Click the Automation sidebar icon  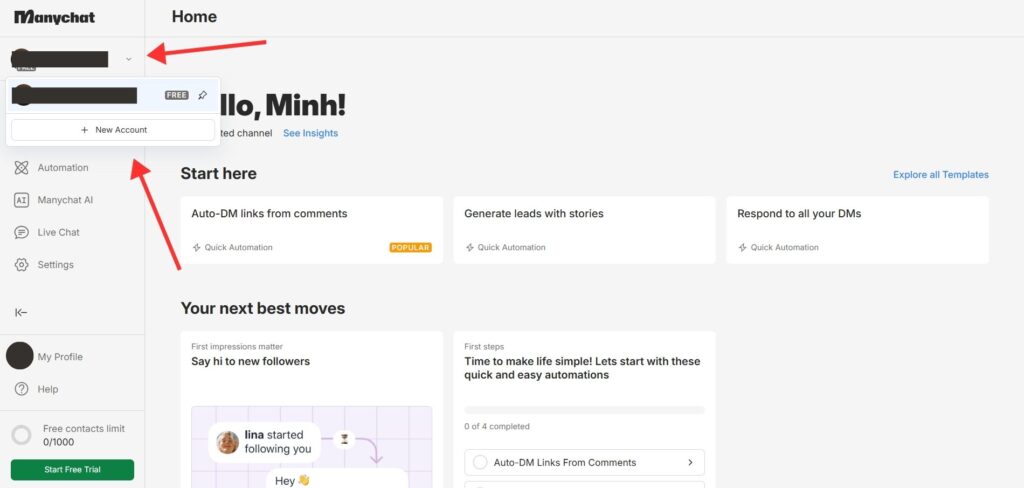pyautogui.click(x=22, y=168)
